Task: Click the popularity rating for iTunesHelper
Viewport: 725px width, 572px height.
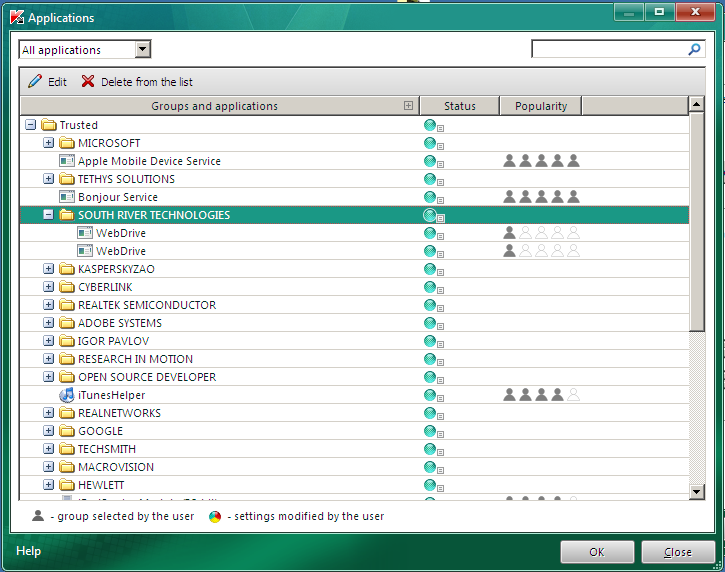Action: [541, 395]
